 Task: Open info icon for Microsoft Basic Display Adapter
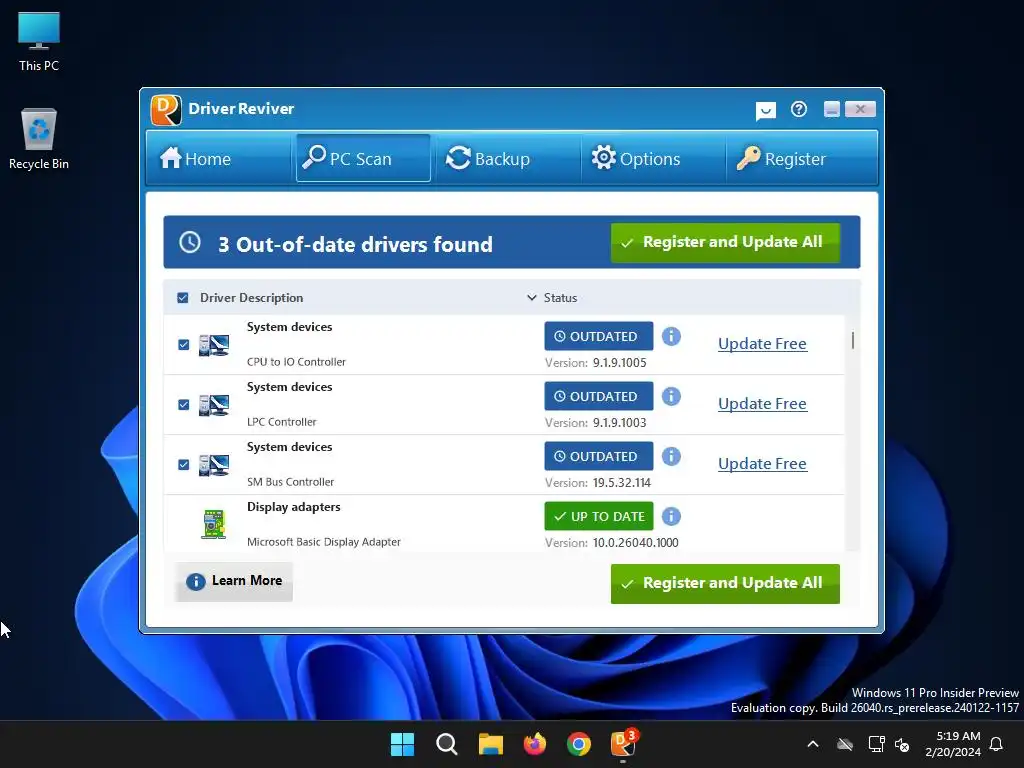point(671,517)
